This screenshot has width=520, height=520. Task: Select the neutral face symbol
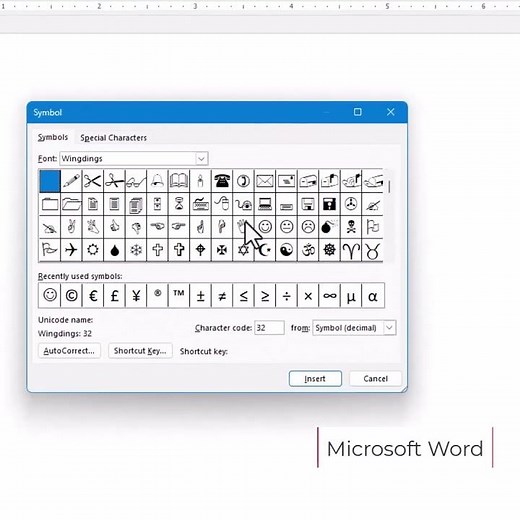pos(286,227)
